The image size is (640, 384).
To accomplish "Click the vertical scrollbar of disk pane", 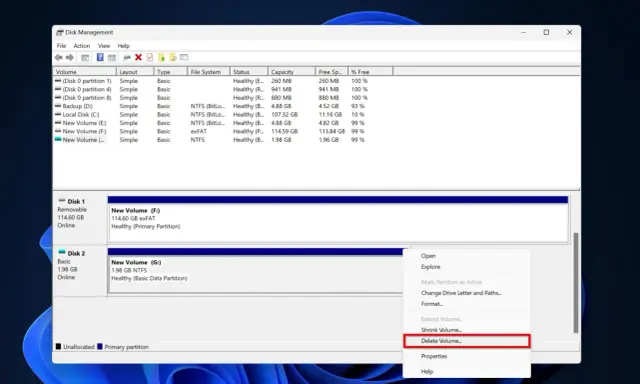I will click(576, 283).
